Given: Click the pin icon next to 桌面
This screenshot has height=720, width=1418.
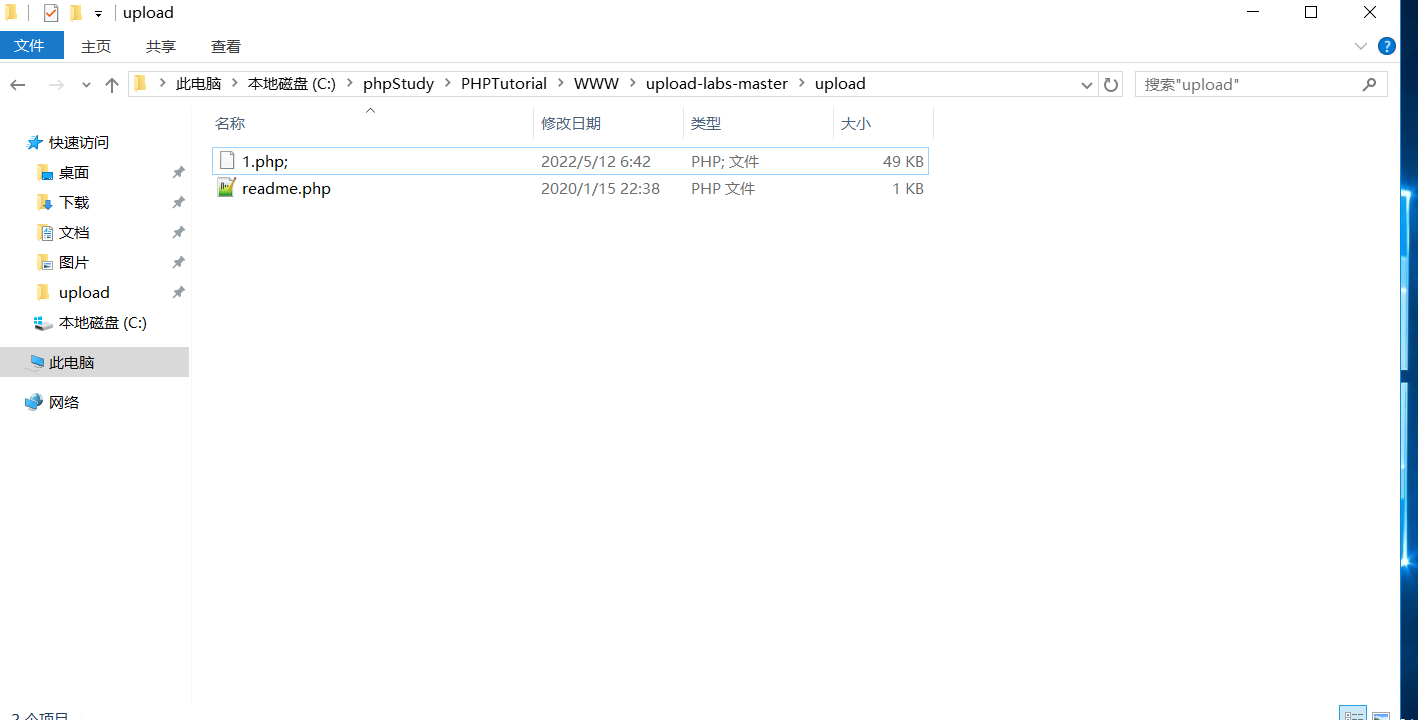Looking at the screenshot, I should (178, 172).
